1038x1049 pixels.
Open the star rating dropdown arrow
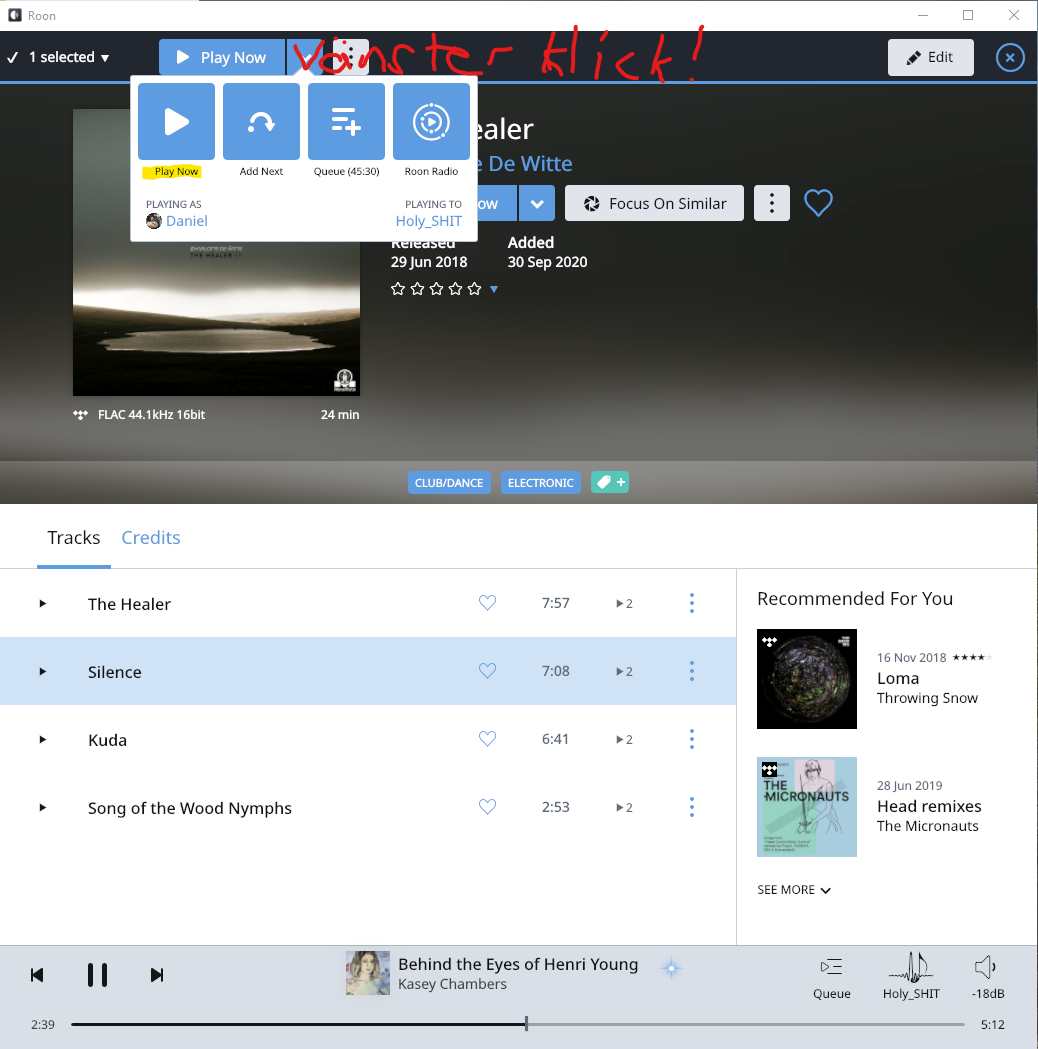tap(494, 289)
